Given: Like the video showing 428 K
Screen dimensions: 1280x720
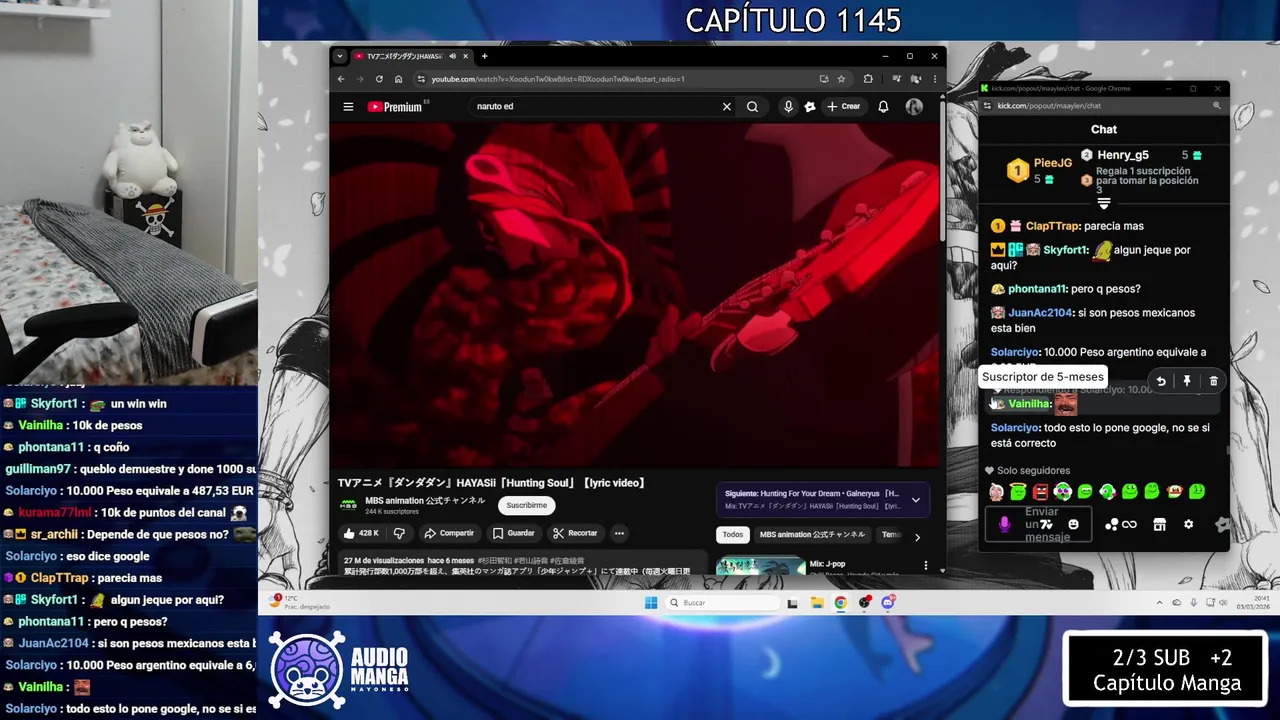Looking at the screenshot, I should (360, 533).
